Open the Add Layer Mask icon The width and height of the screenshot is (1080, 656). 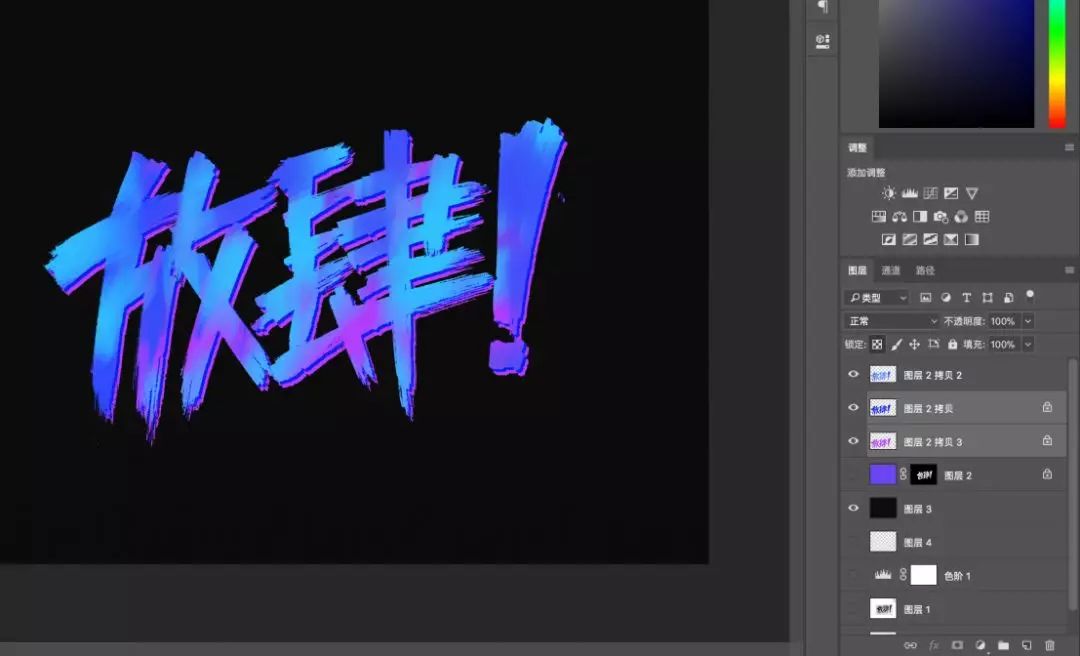[958, 645]
